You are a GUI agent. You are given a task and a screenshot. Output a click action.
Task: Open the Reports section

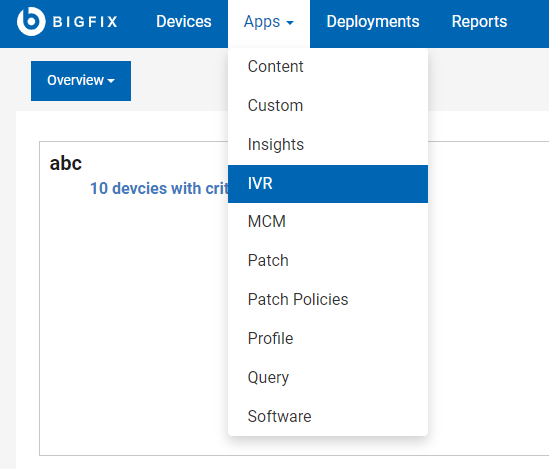(x=479, y=22)
